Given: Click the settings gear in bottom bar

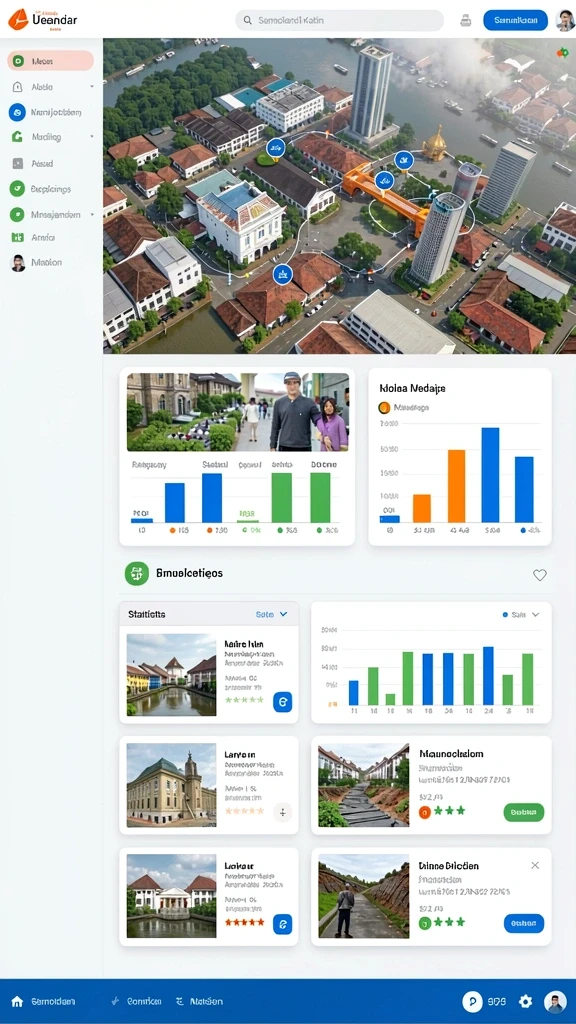Looking at the screenshot, I should (525, 1001).
